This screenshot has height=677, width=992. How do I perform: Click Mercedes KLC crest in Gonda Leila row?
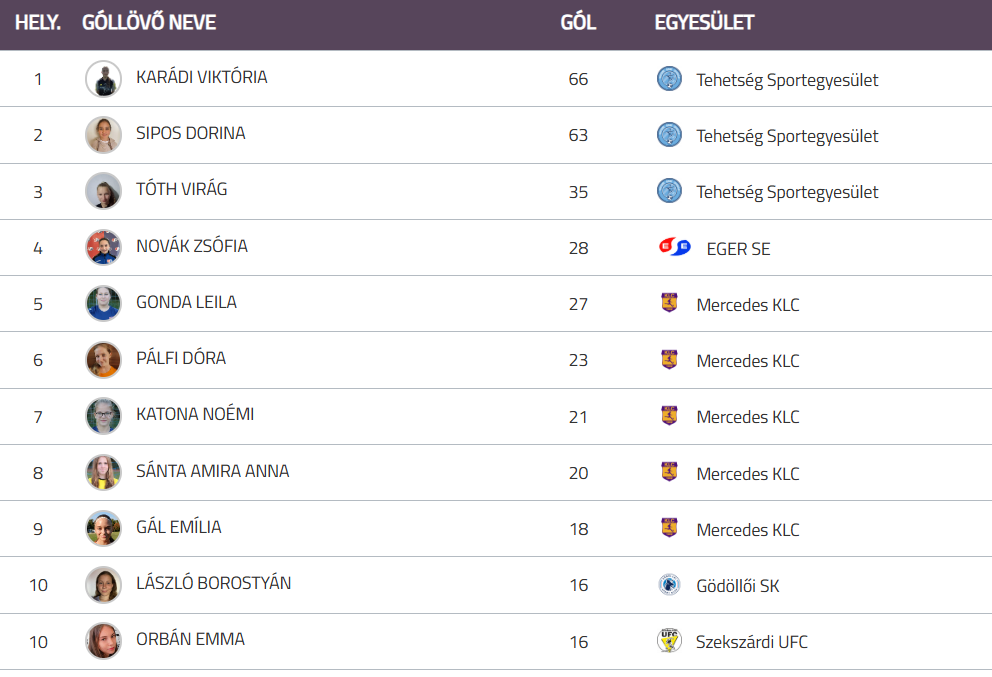pos(669,303)
